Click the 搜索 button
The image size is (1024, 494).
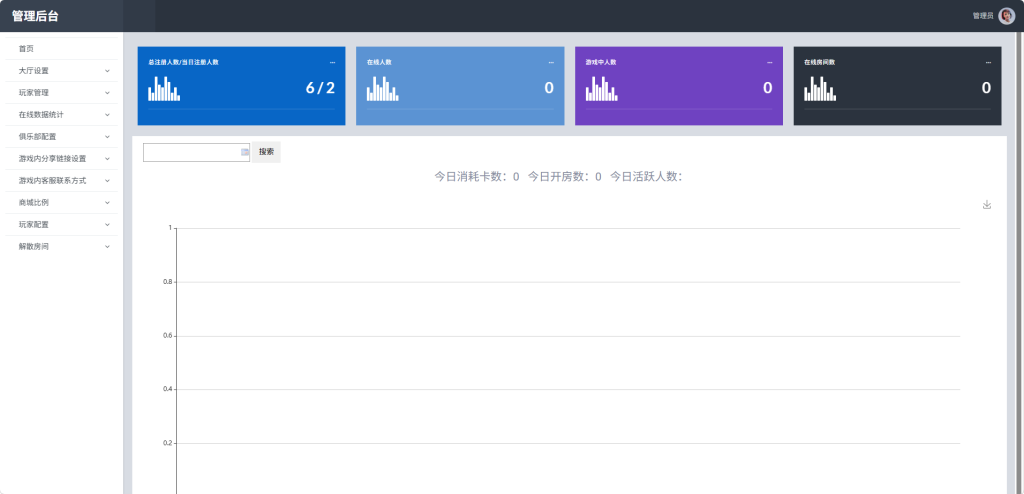click(266, 152)
